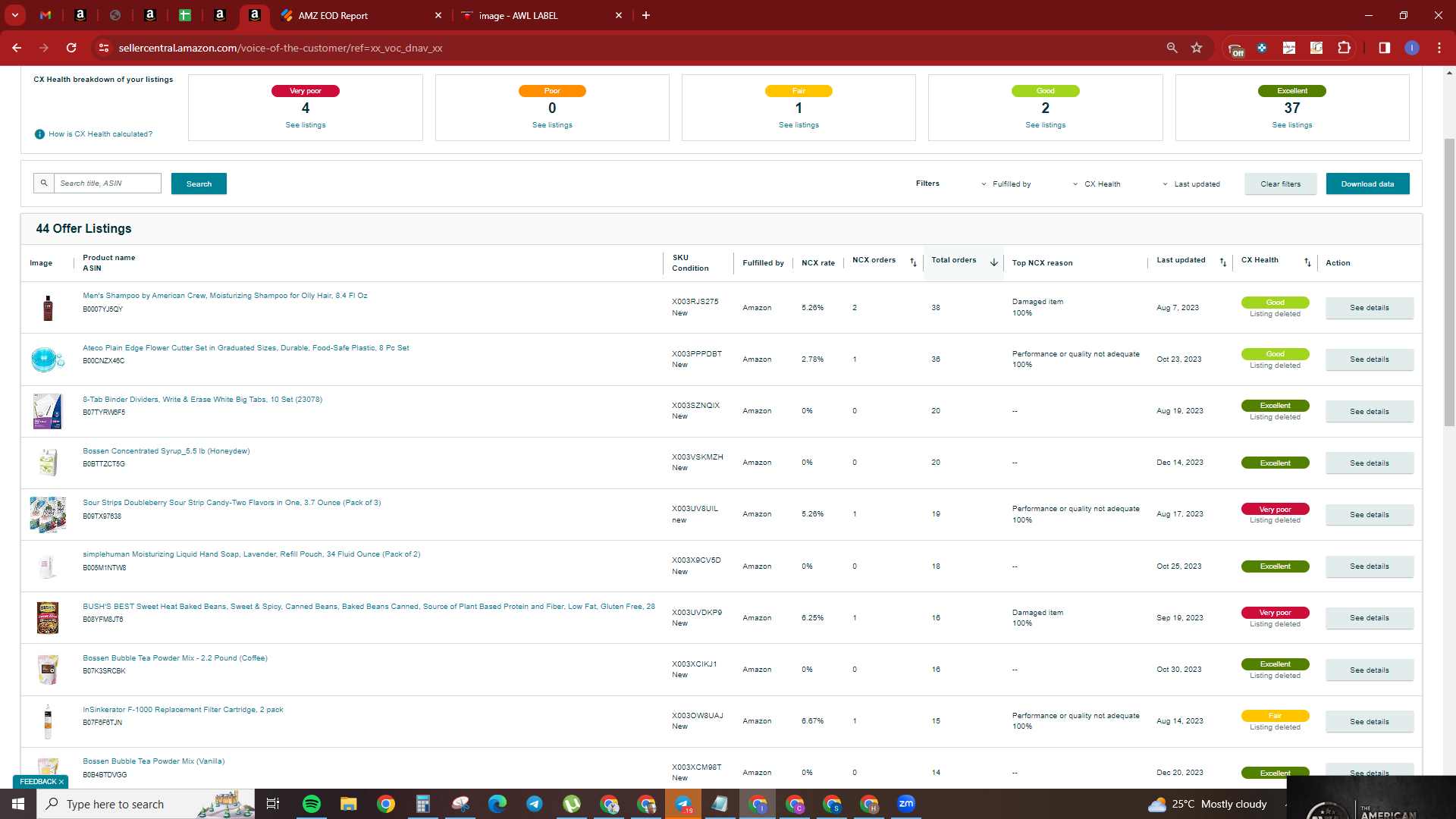Image resolution: width=1456 pixels, height=819 pixels.
Task: Open the tab search chevron
Action: [x=14, y=15]
